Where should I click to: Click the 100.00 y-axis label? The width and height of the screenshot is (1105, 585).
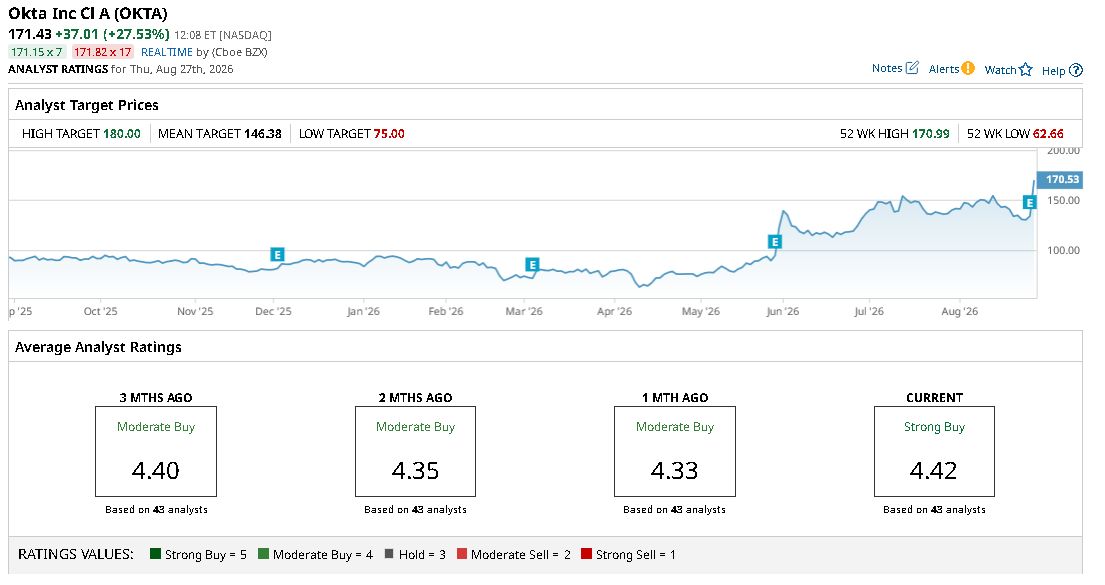1063,250
